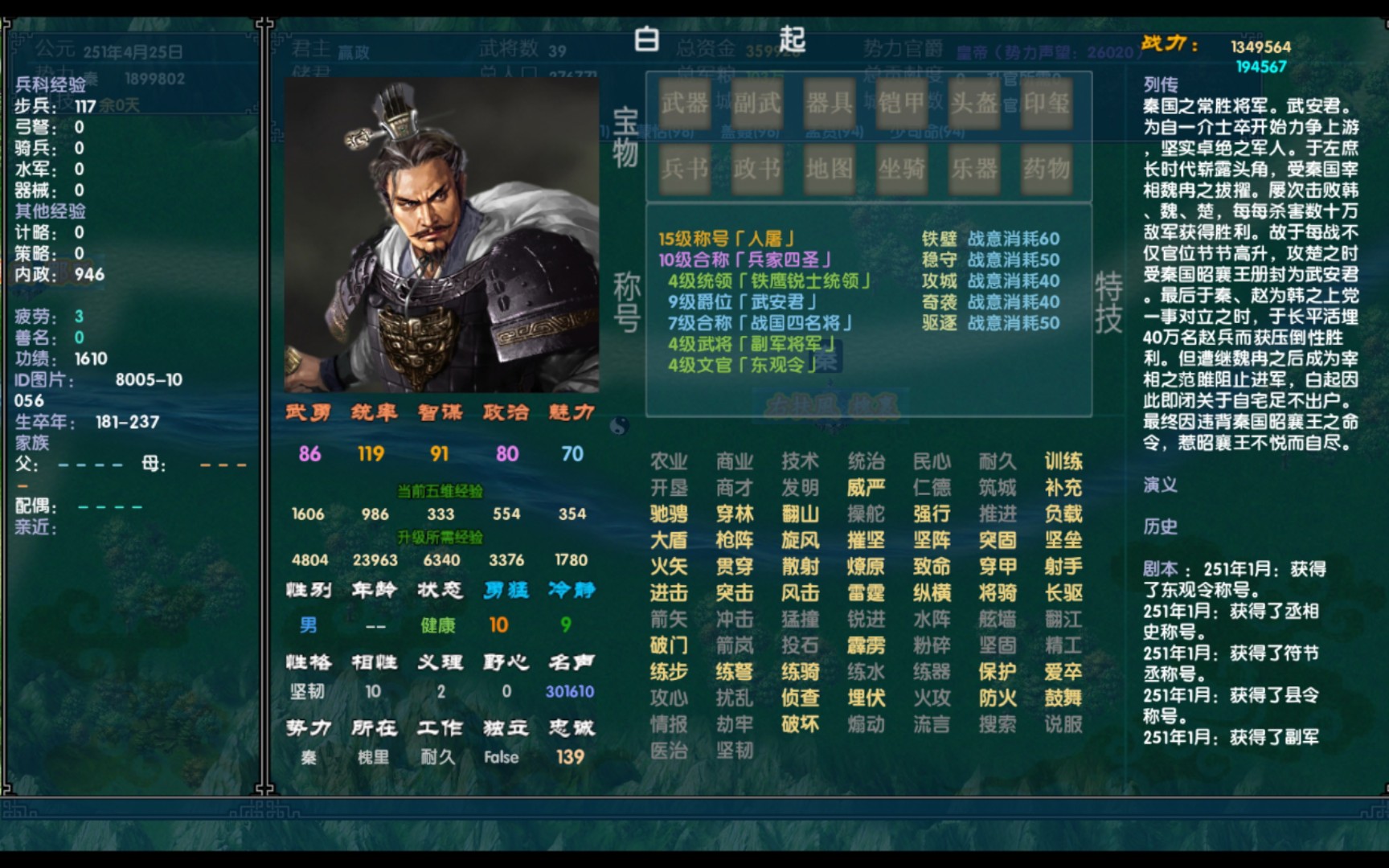Click the 名声 value 301610
This screenshot has height=868, width=1389.
point(570,691)
